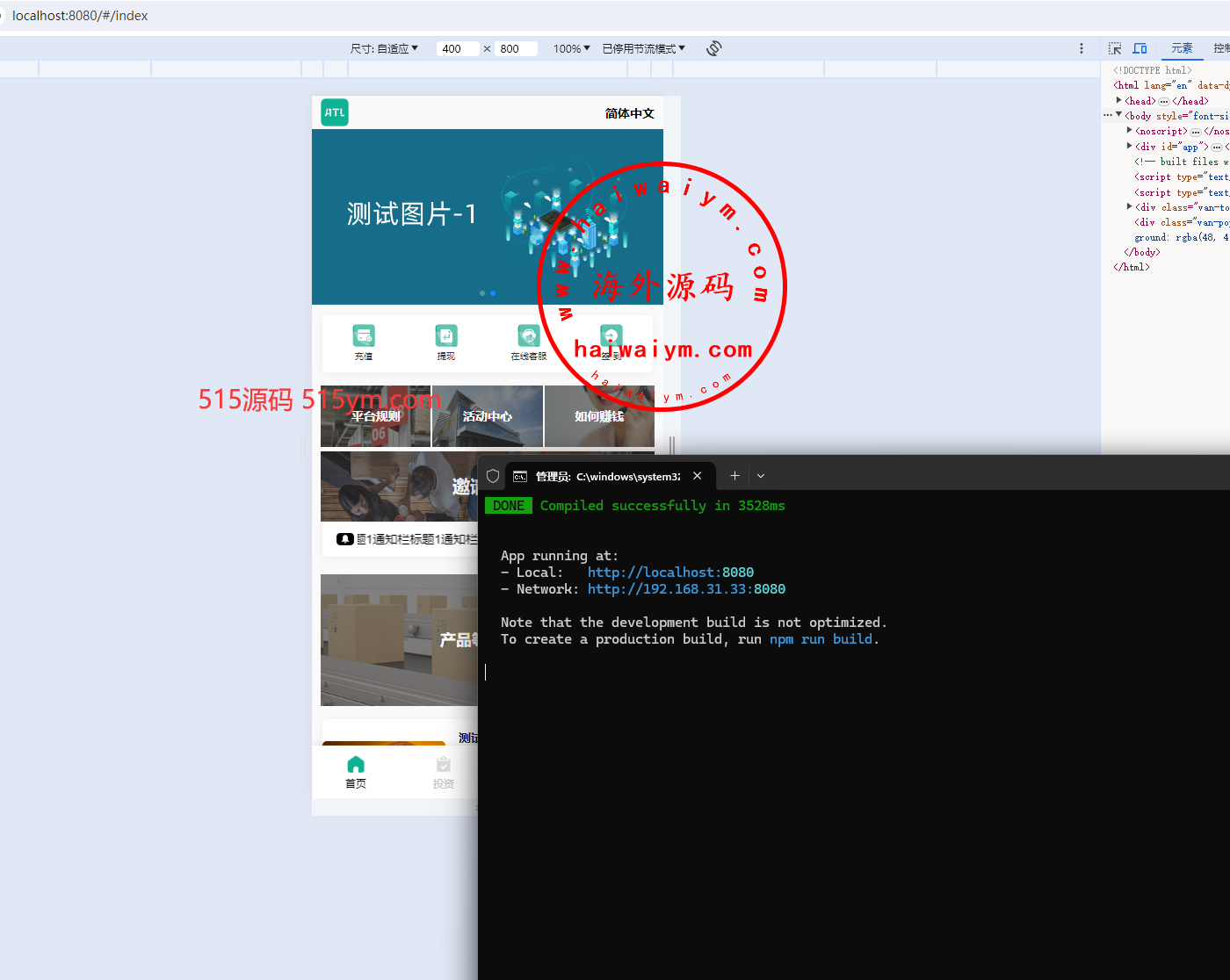The width and height of the screenshot is (1230, 980).
Task: Open the 尺寸 自适应 dimensions dropdown
Action: point(385,48)
